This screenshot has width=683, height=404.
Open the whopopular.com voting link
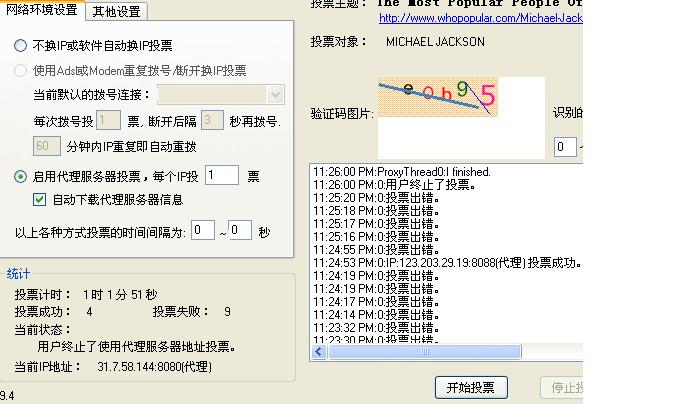tap(480, 18)
